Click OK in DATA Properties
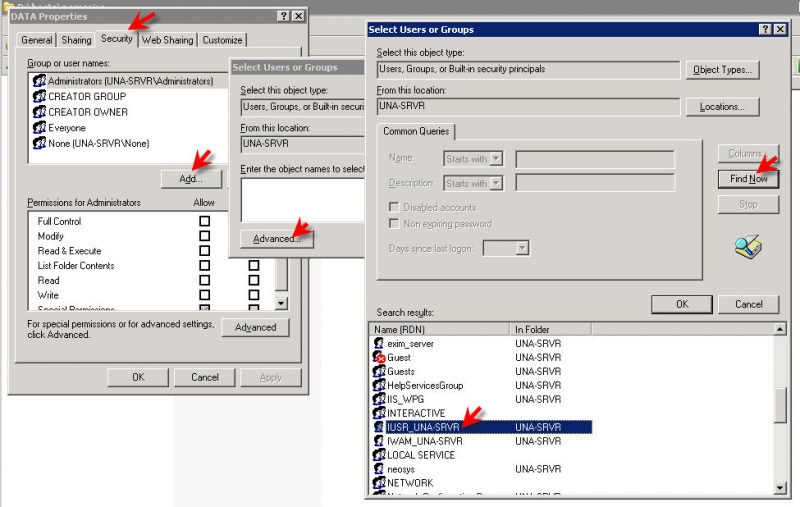The height and width of the screenshot is (507, 800). (x=138, y=377)
